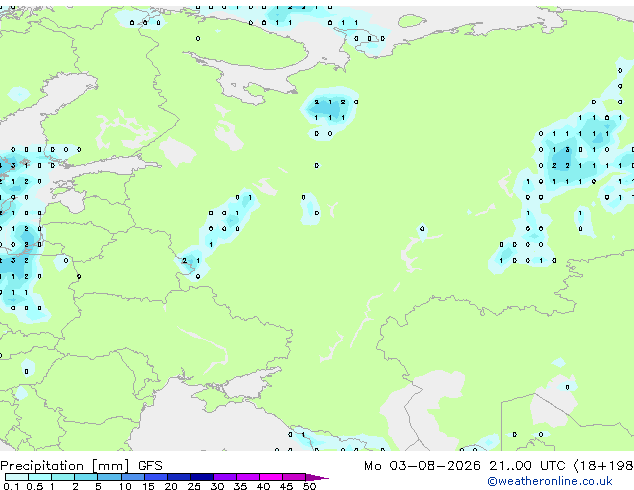Select the legend color for 1 to 2 mm

[63, 477]
